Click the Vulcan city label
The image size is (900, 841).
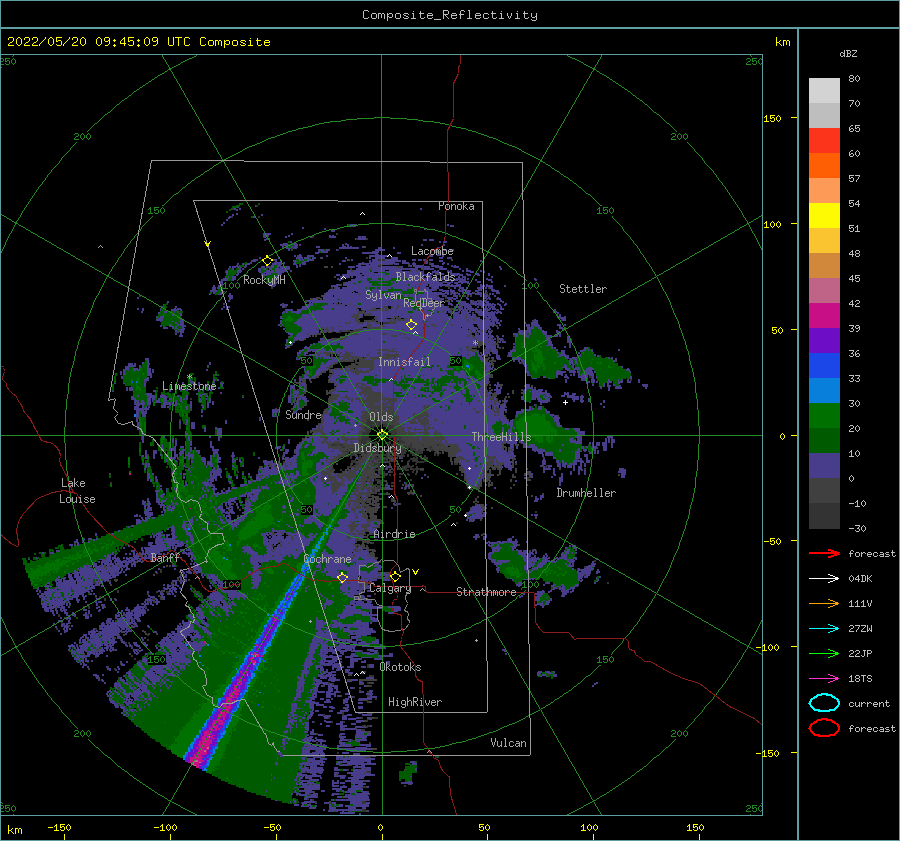pyautogui.click(x=509, y=743)
